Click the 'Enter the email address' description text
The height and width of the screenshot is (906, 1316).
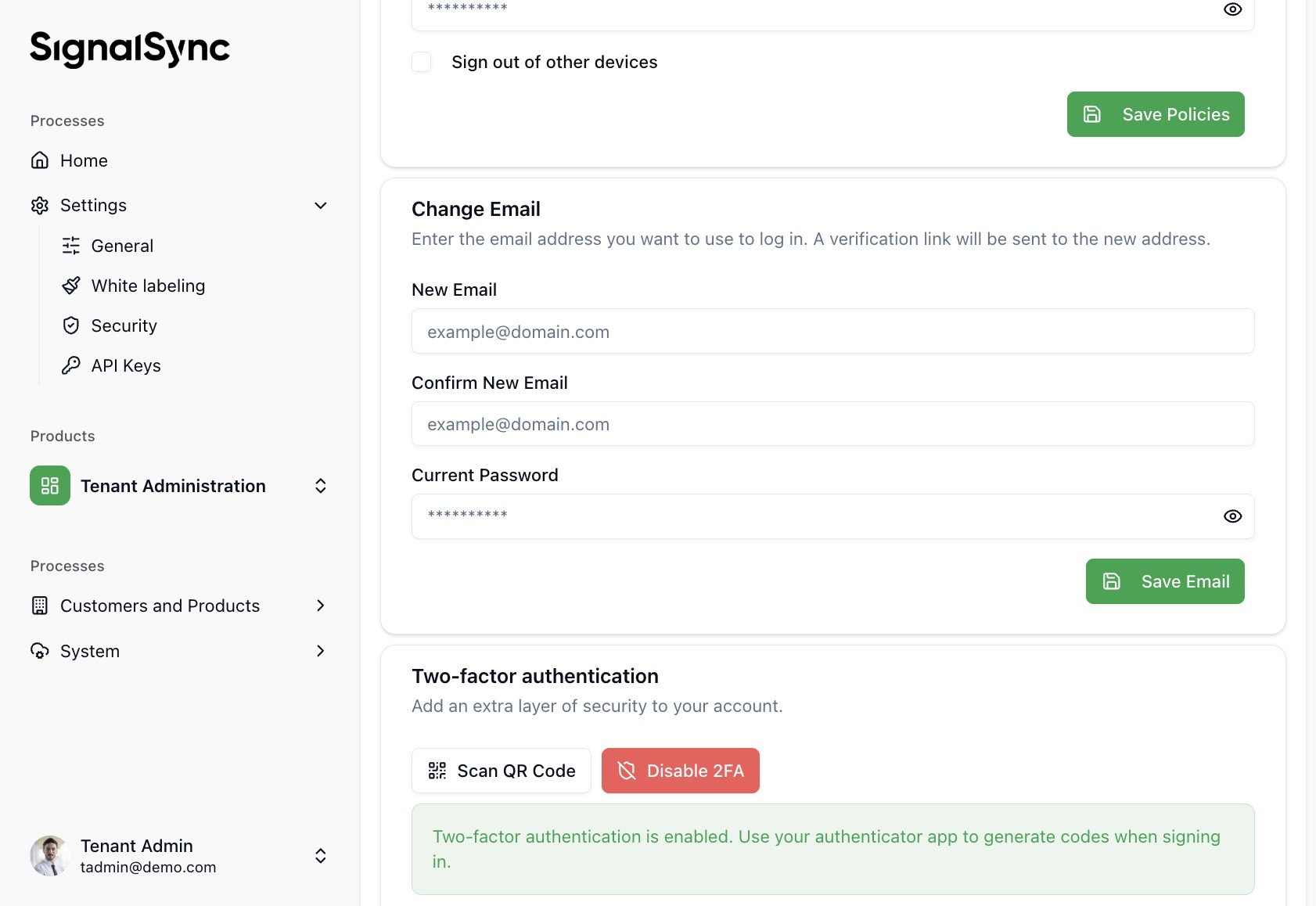tap(811, 239)
